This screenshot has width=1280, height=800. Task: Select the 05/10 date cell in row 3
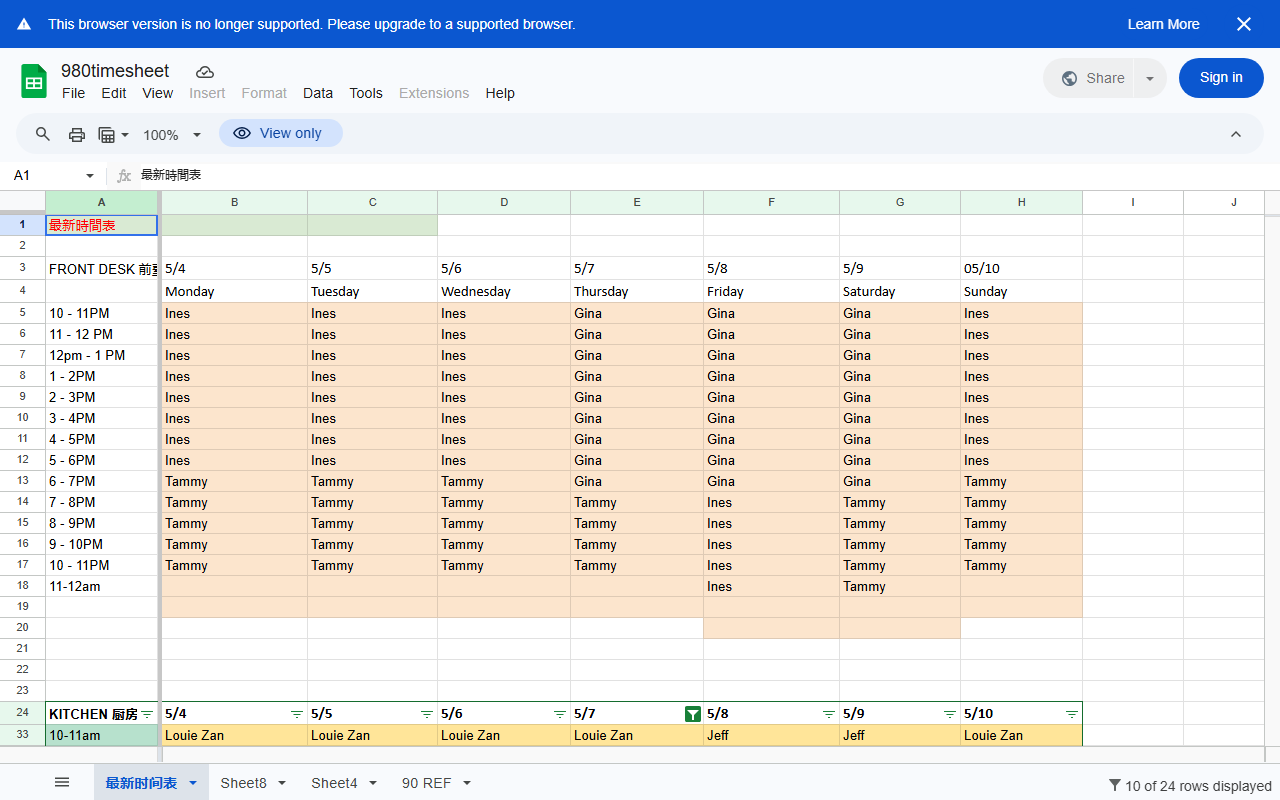click(x=1021, y=268)
